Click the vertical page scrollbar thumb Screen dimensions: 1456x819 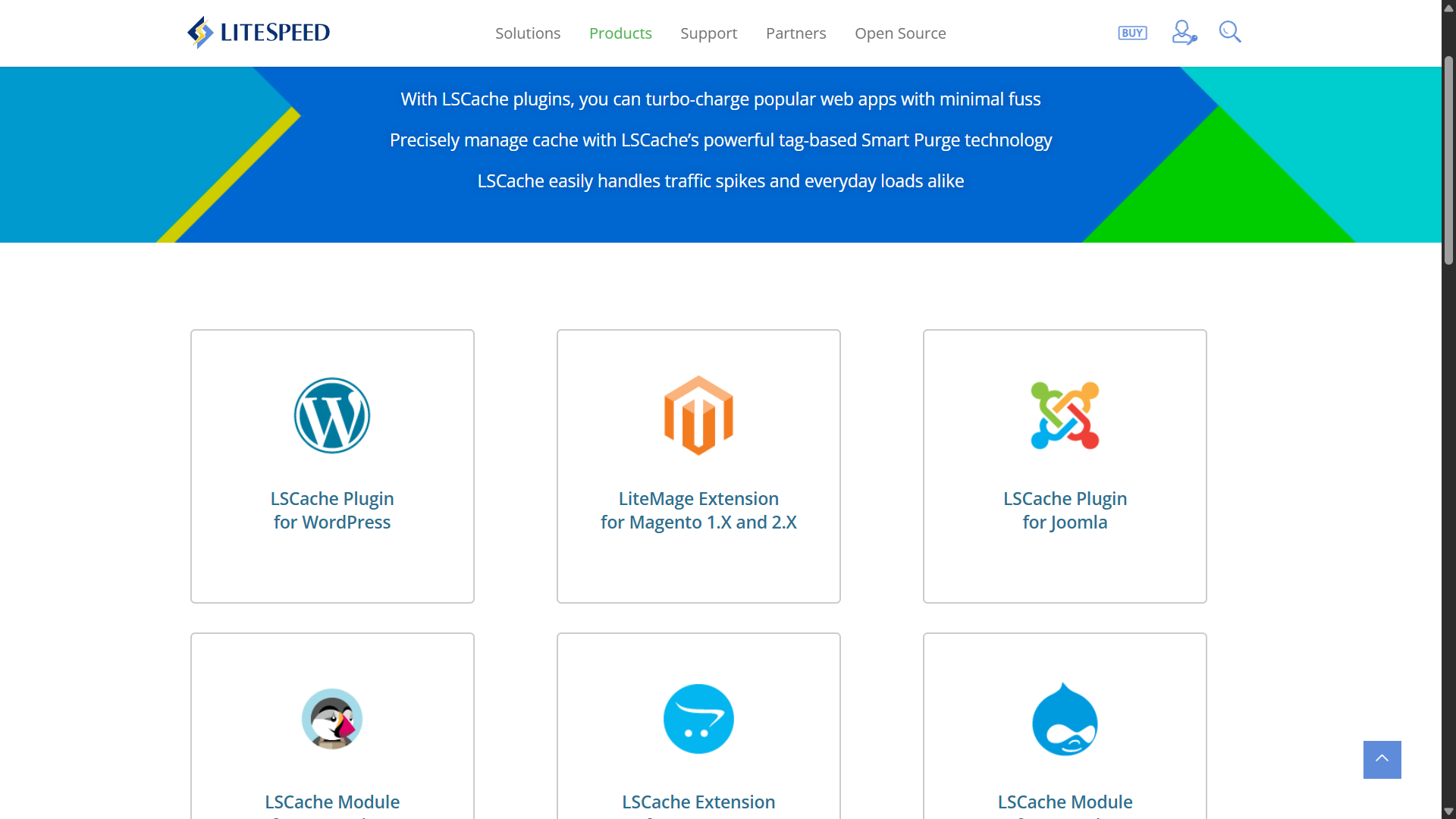tap(1448, 159)
